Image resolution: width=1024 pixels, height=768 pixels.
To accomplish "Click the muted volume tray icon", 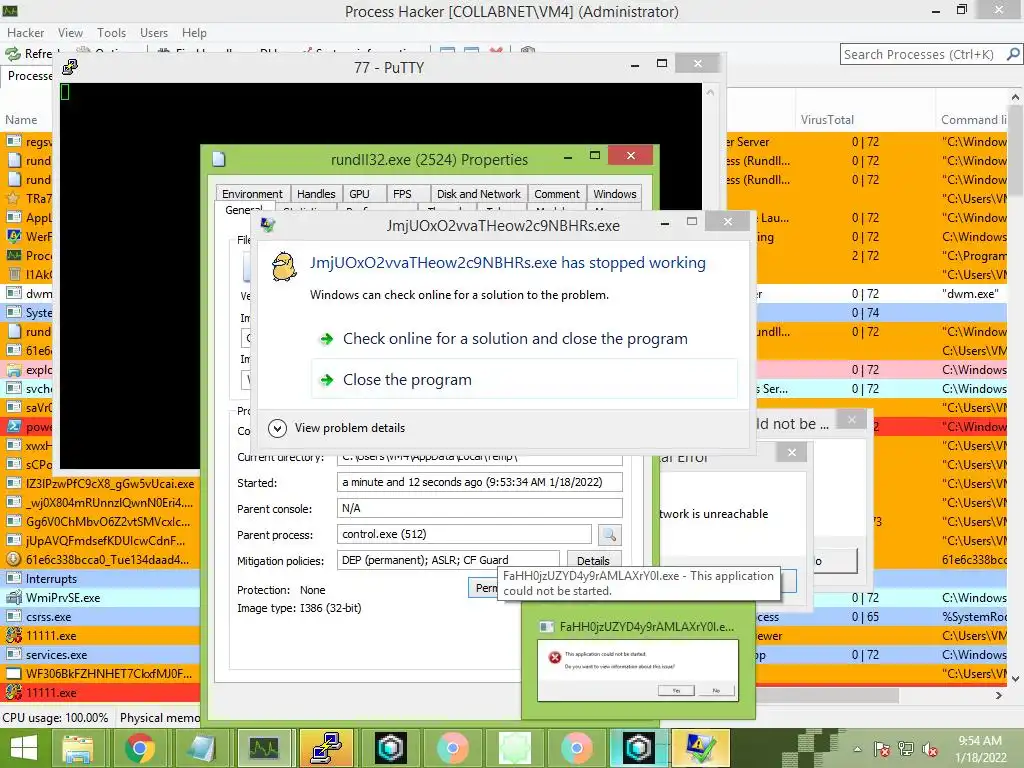I will pyautogui.click(x=930, y=750).
